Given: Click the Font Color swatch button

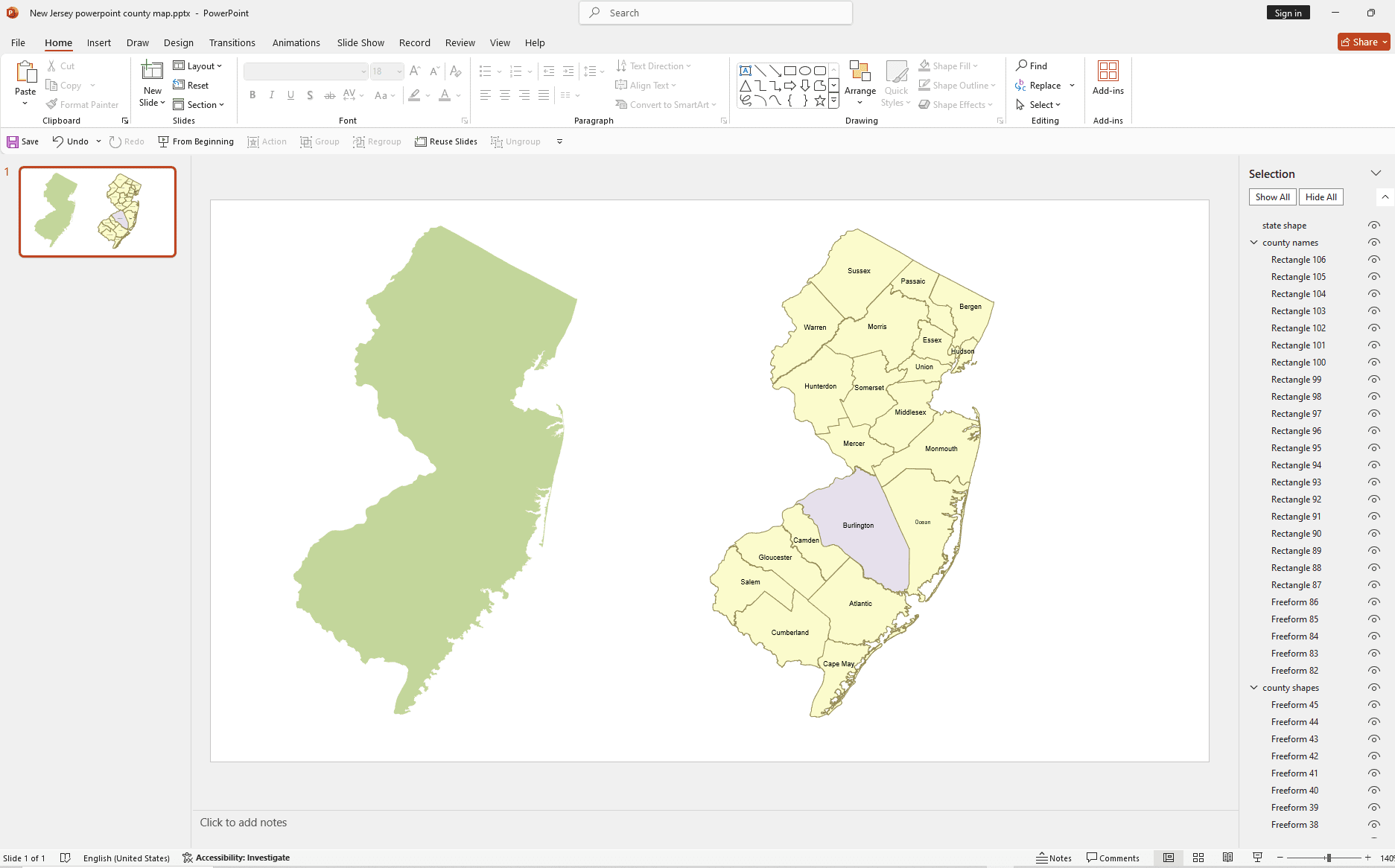Looking at the screenshot, I should click(445, 95).
